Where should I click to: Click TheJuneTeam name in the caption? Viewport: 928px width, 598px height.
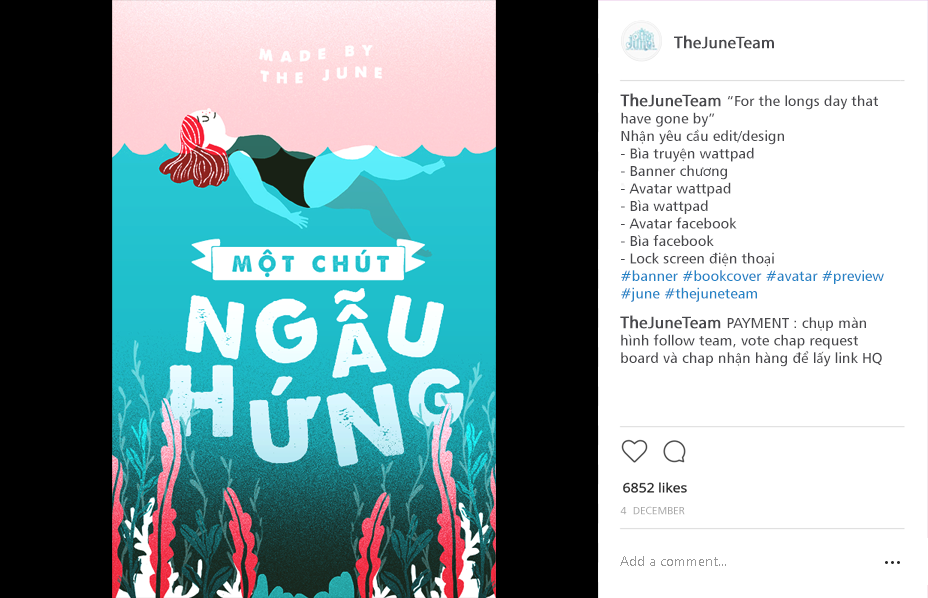(x=671, y=101)
